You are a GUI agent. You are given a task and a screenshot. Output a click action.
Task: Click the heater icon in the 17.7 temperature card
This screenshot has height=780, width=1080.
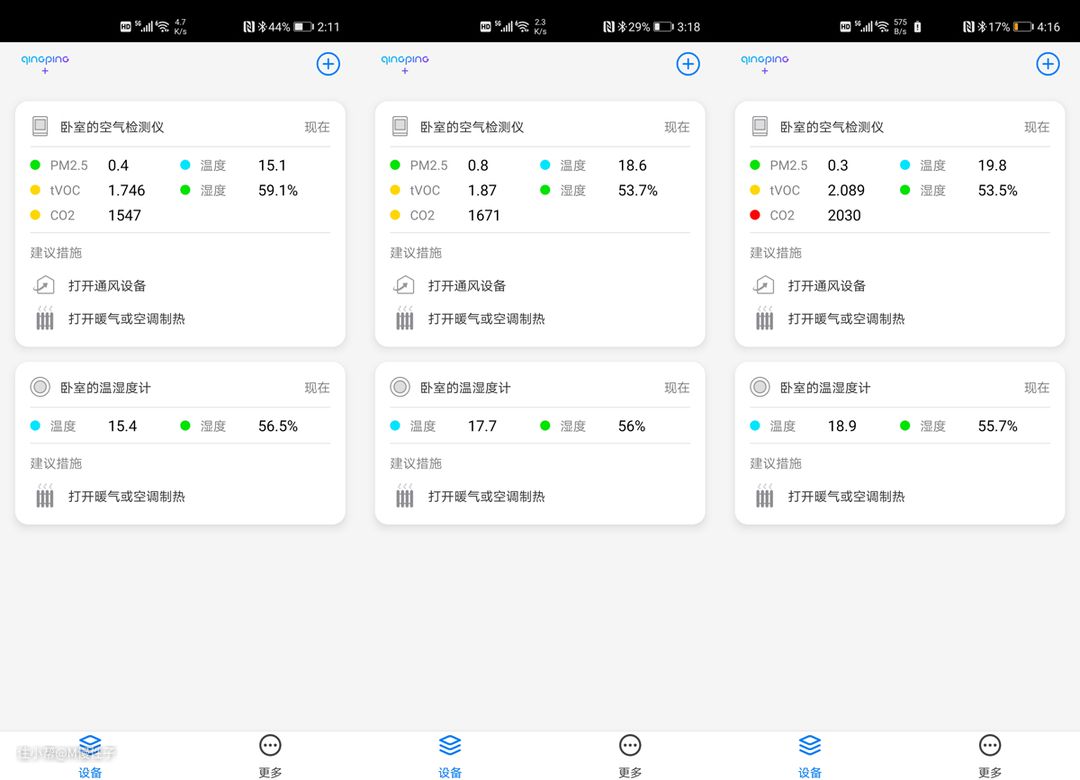tap(404, 496)
